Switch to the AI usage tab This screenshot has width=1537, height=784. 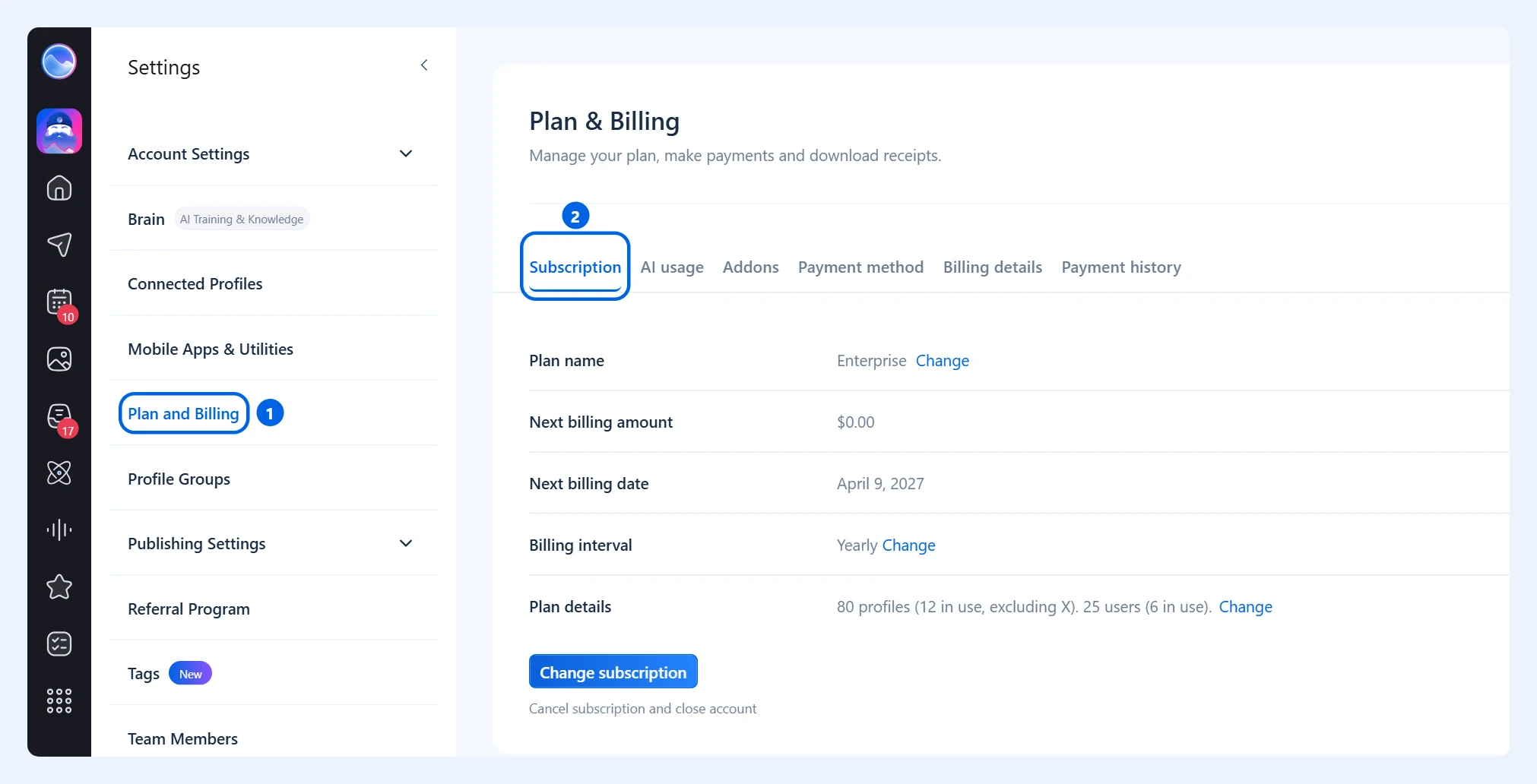(672, 267)
